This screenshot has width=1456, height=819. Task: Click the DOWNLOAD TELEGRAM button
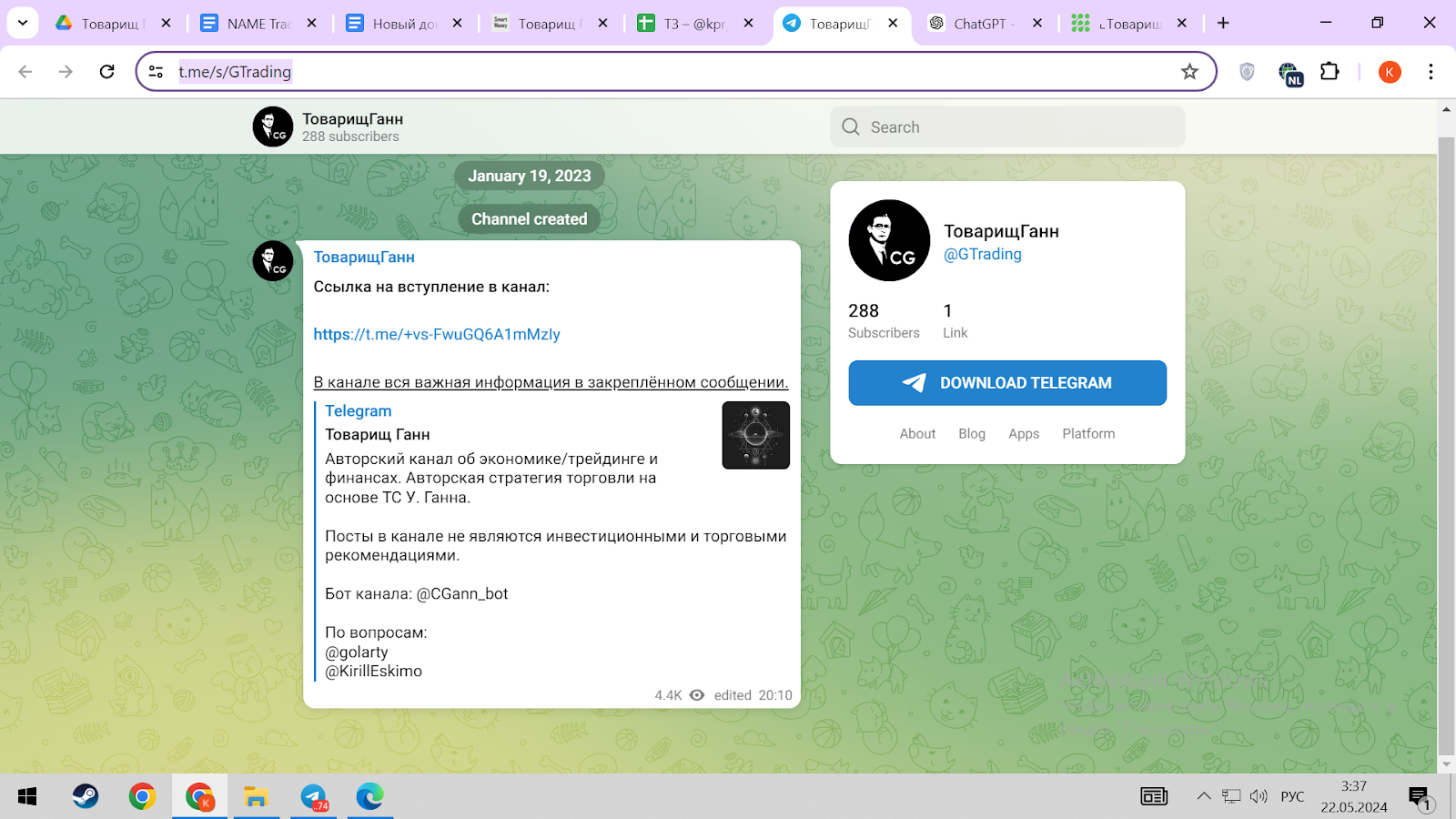click(1007, 383)
